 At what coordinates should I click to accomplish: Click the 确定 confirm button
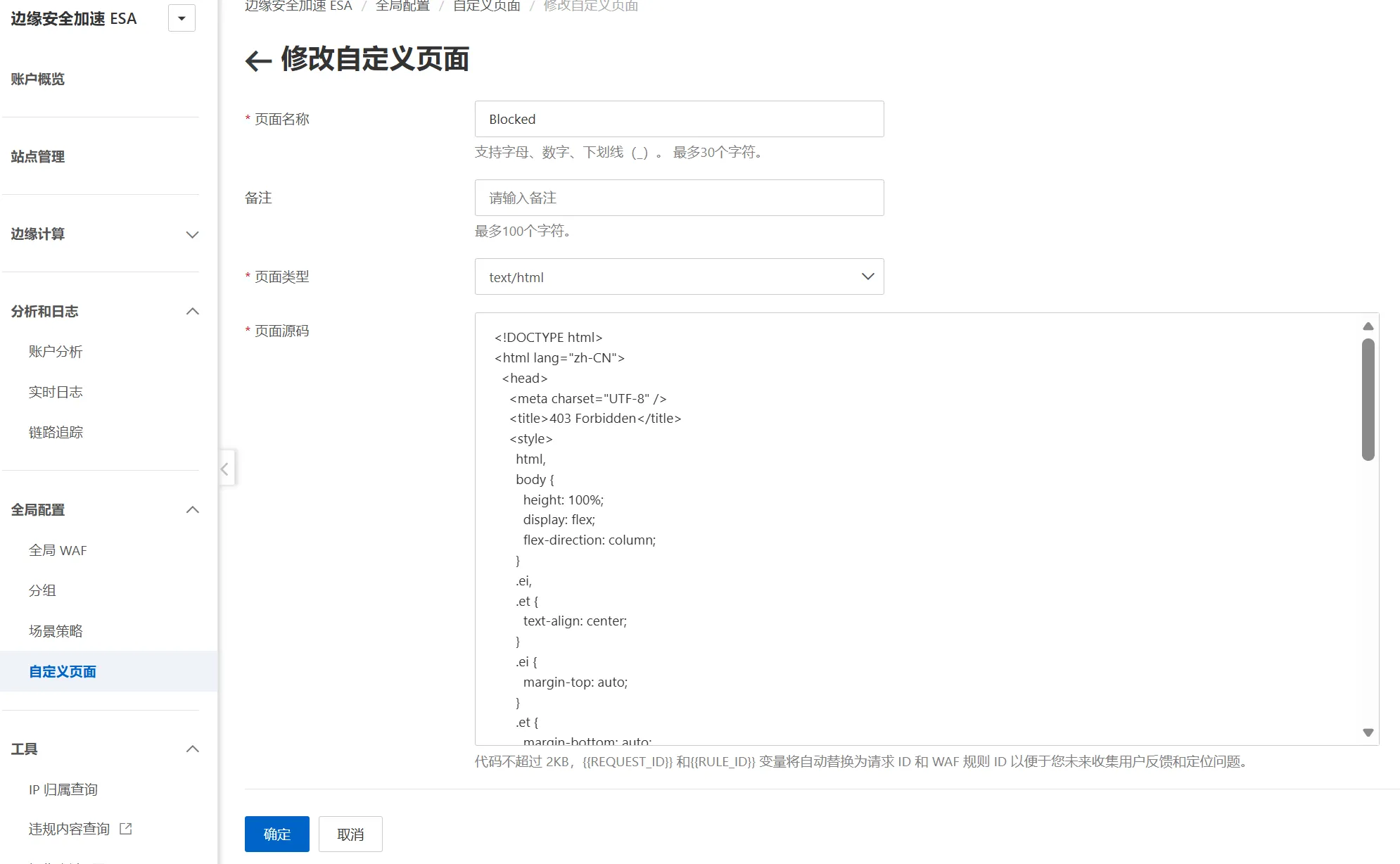[x=276, y=834]
